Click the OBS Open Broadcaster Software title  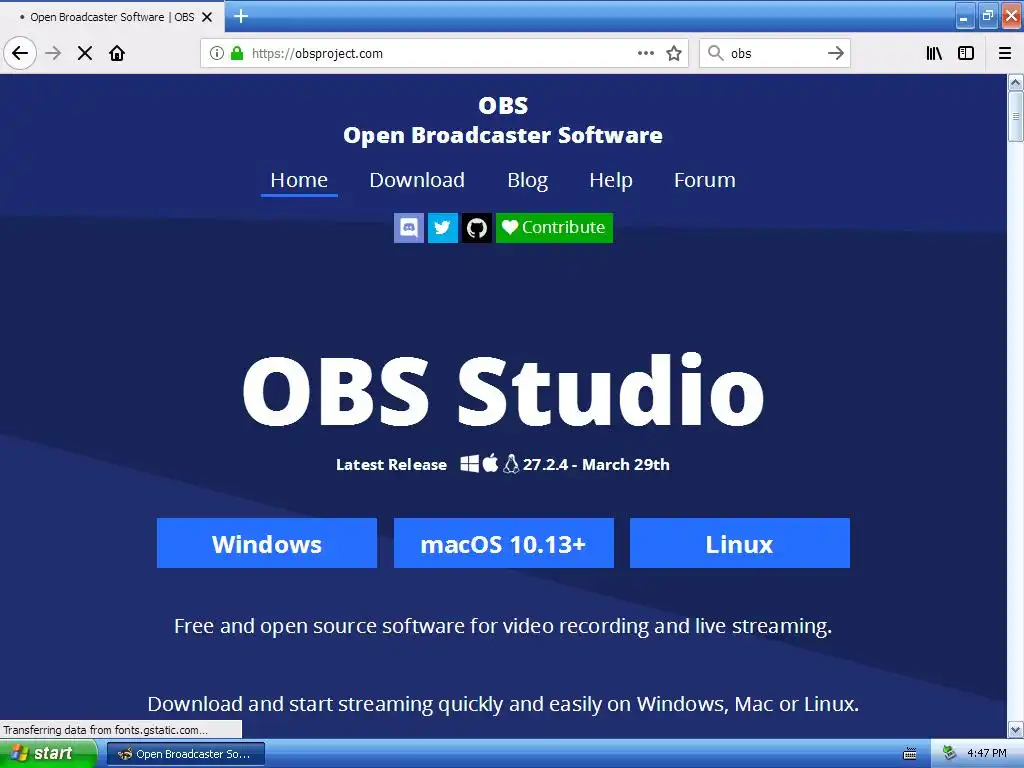coord(503,120)
